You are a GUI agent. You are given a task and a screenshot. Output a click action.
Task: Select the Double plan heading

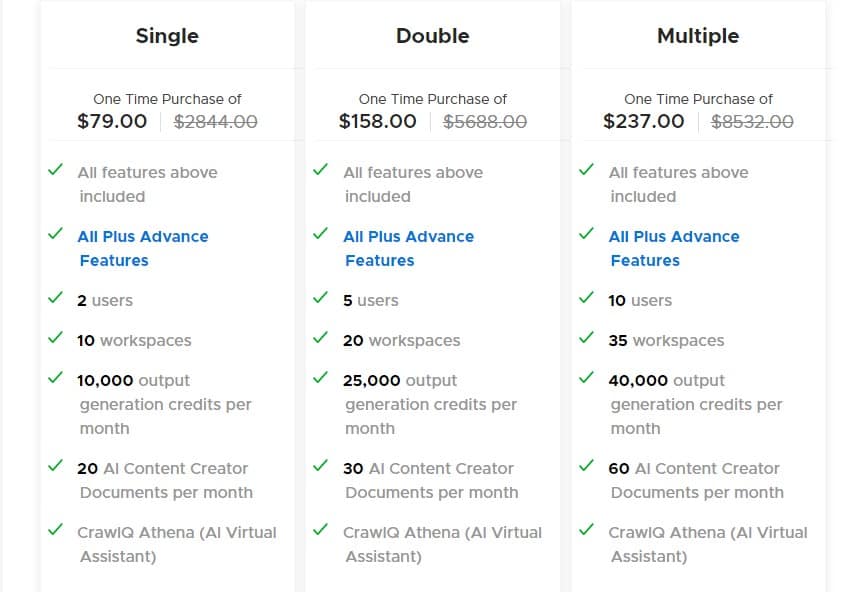(x=432, y=36)
